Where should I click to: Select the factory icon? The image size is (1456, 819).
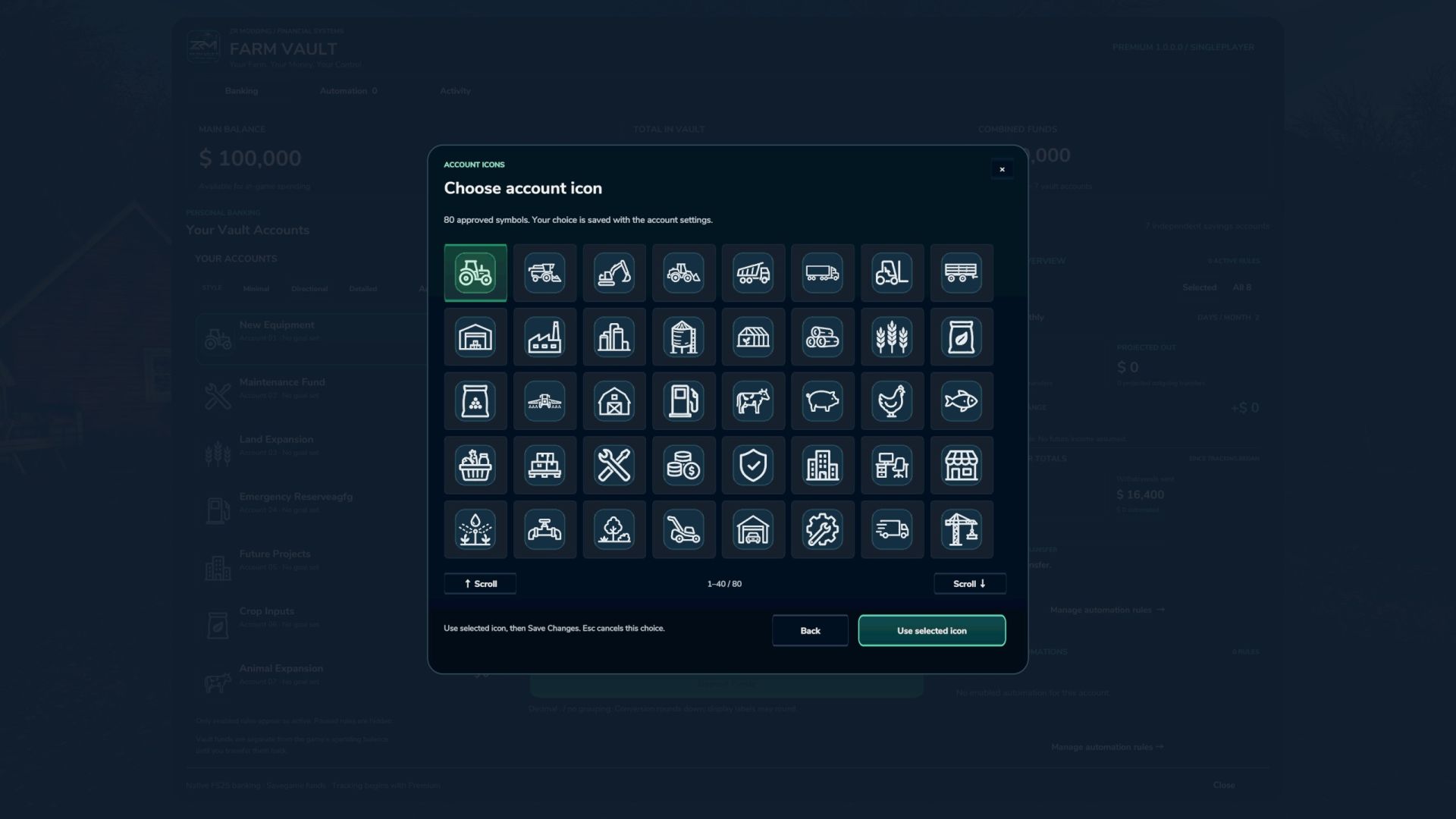tap(544, 337)
